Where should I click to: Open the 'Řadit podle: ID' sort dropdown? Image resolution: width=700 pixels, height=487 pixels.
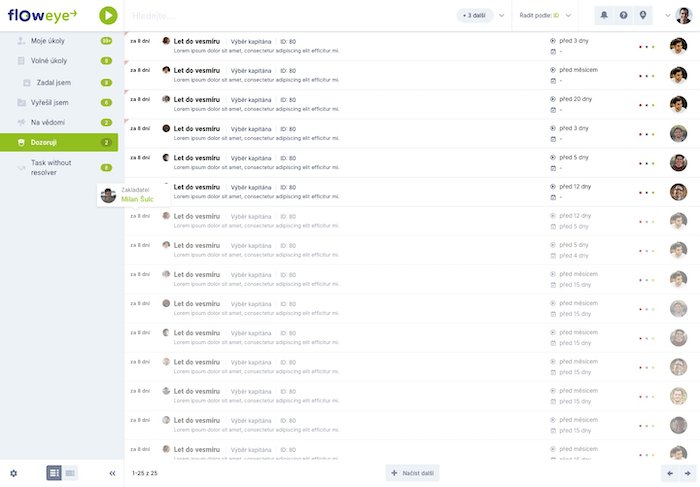(546, 16)
